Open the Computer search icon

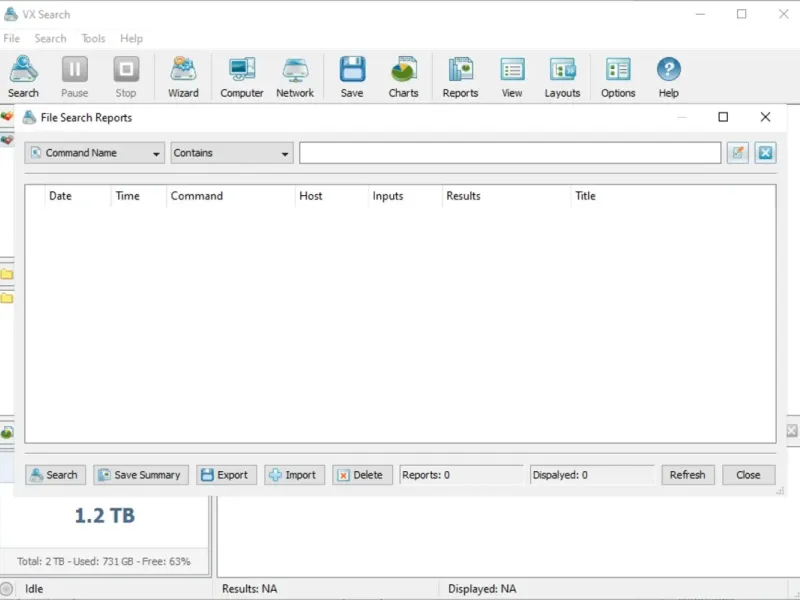tap(242, 77)
